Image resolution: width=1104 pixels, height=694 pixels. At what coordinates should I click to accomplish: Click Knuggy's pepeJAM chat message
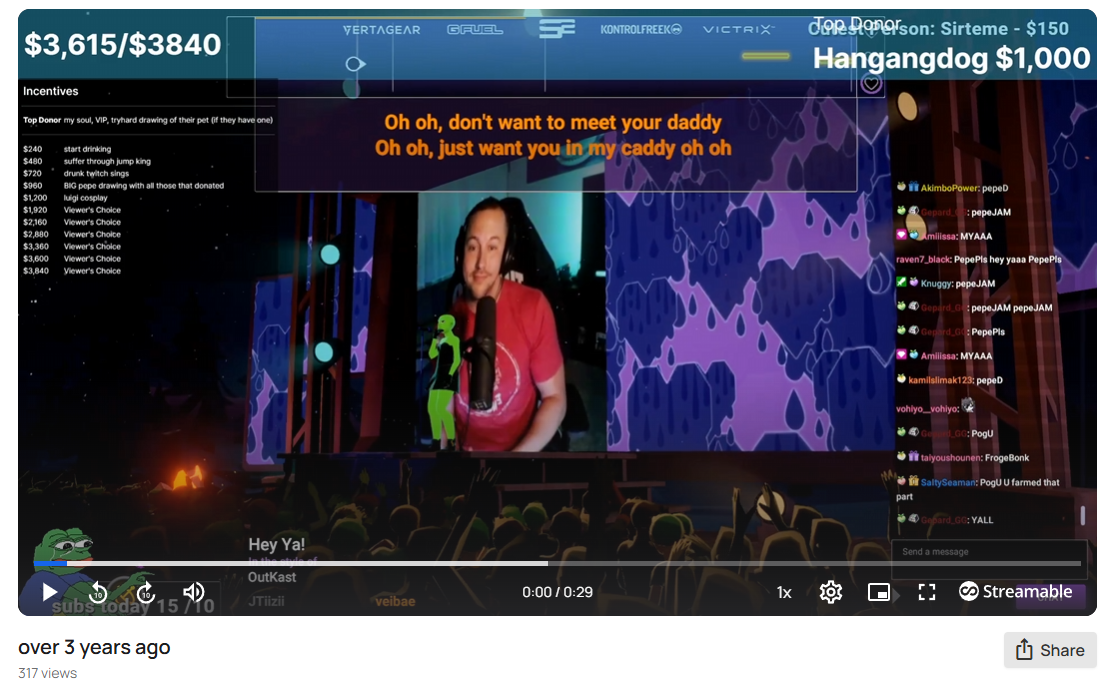click(x=946, y=284)
